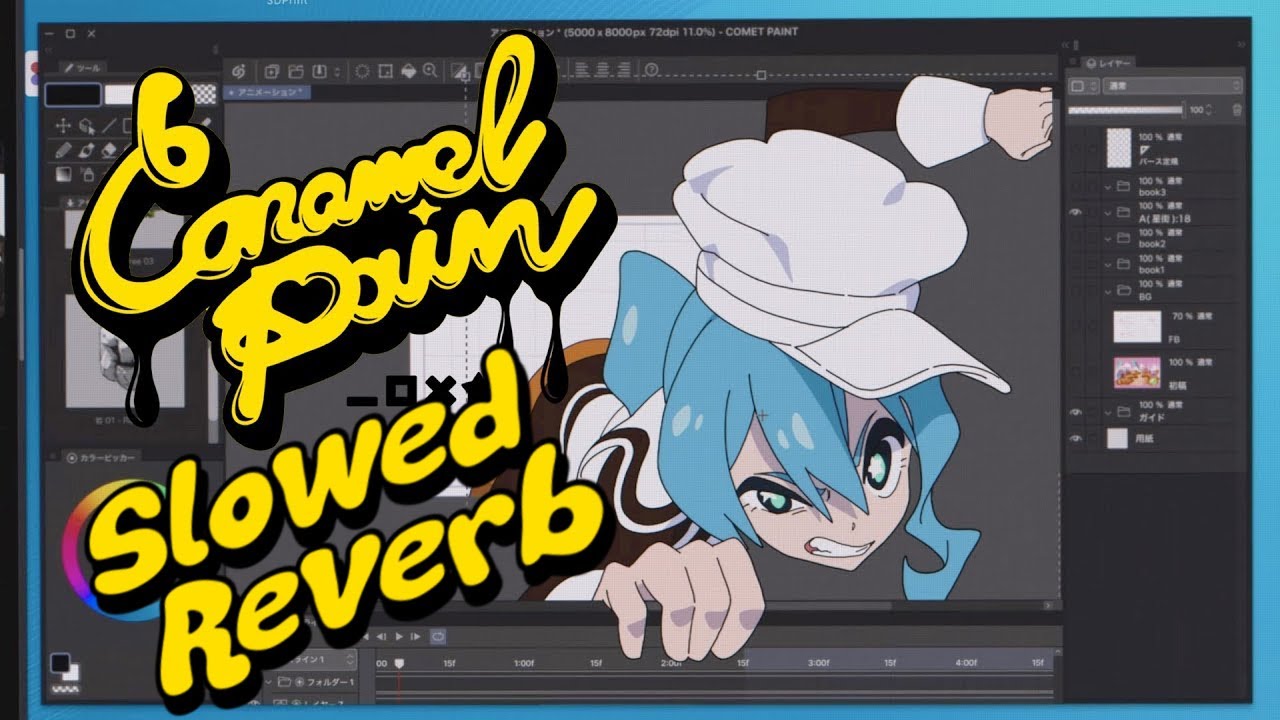Click the dotted circle toolbar icon
The image size is (1280, 720).
pyautogui.click(x=362, y=71)
